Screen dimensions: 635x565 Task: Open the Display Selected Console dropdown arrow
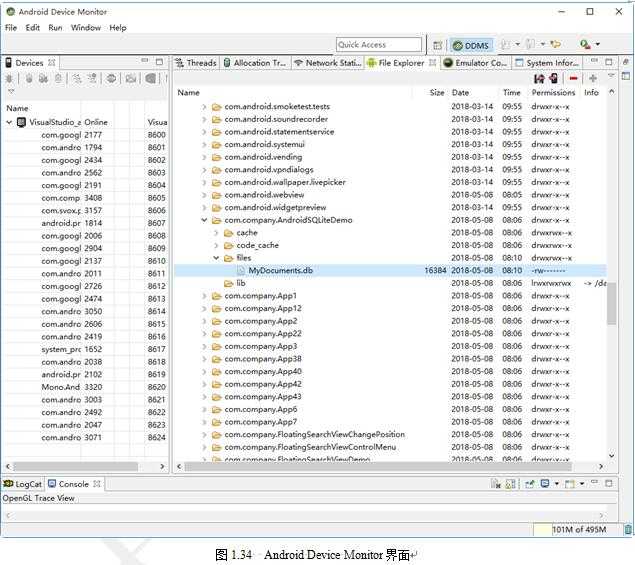click(556, 484)
